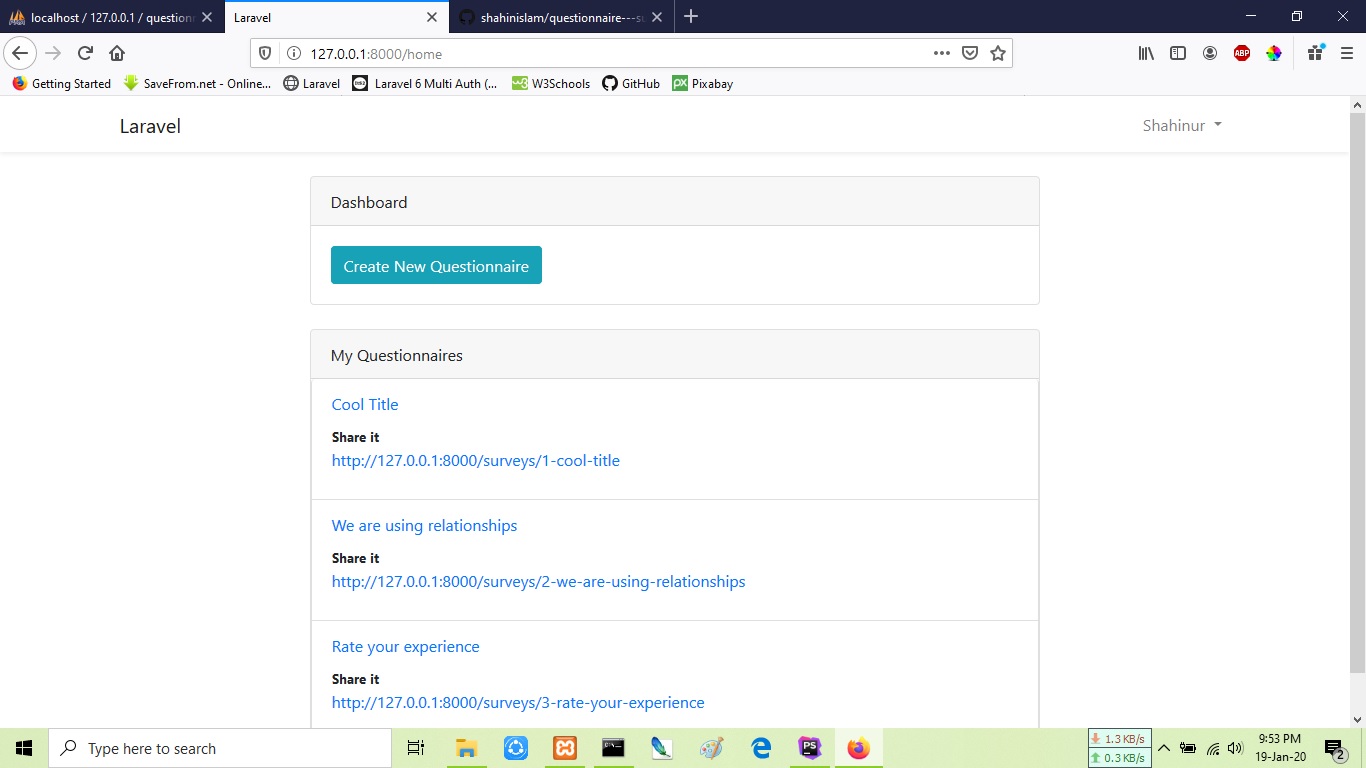Click Create New Questionnaire
The height and width of the screenshot is (768, 1366).
tap(436, 265)
